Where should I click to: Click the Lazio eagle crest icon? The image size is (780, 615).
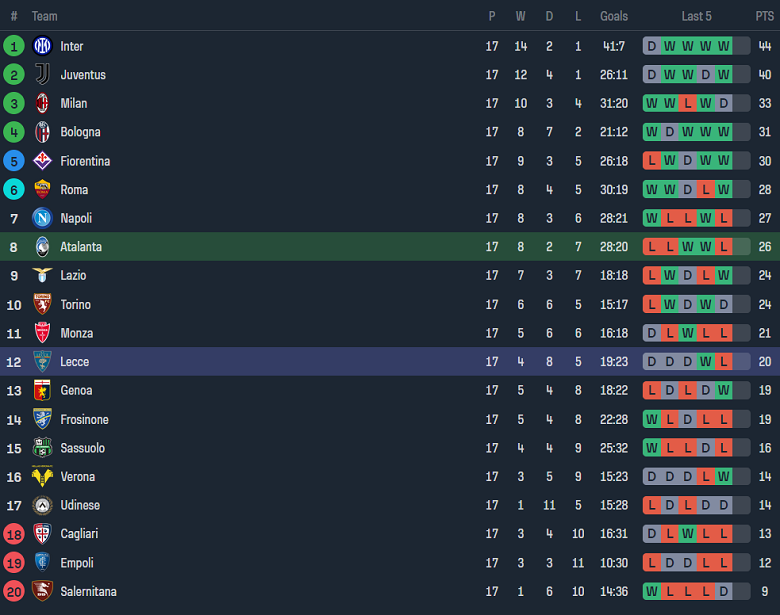click(x=42, y=275)
